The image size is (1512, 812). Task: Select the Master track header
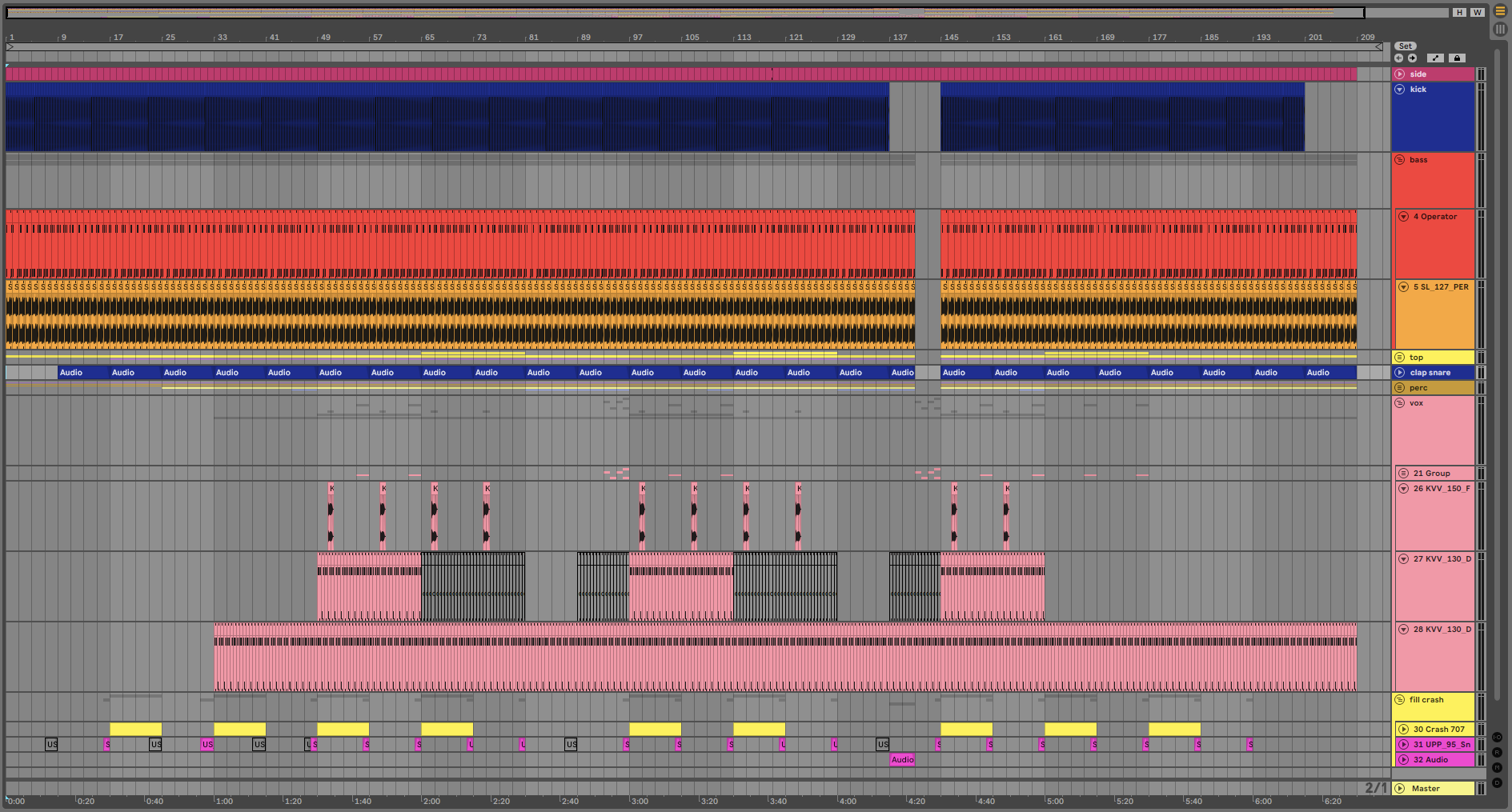coord(1434,789)
